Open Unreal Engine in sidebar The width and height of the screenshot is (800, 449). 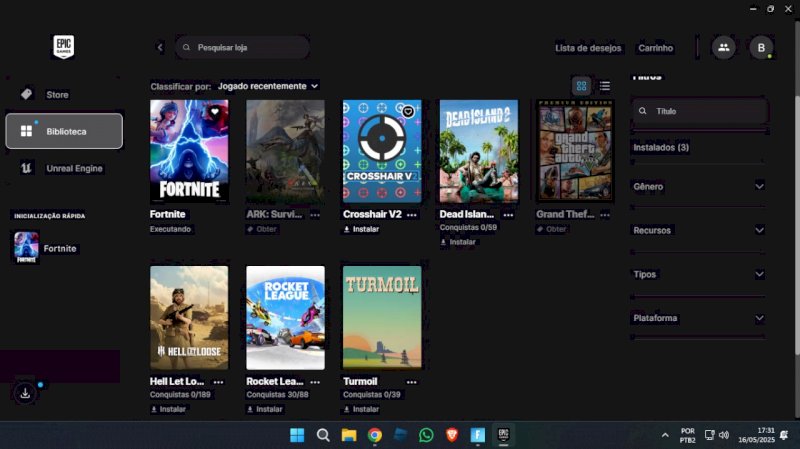(x=74, y=168)
